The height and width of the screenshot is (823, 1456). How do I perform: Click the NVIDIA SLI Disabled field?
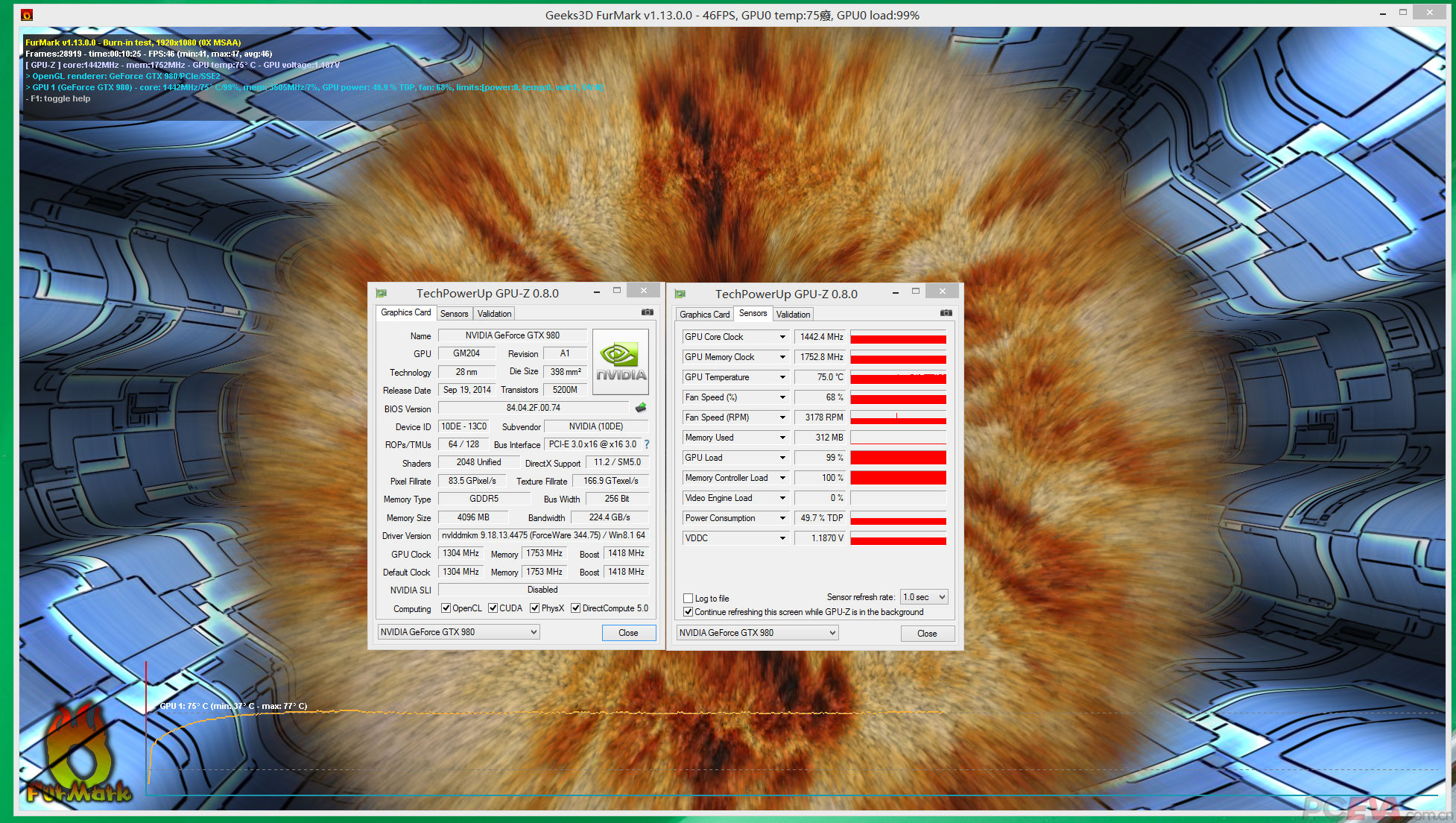tap(543, 590)
